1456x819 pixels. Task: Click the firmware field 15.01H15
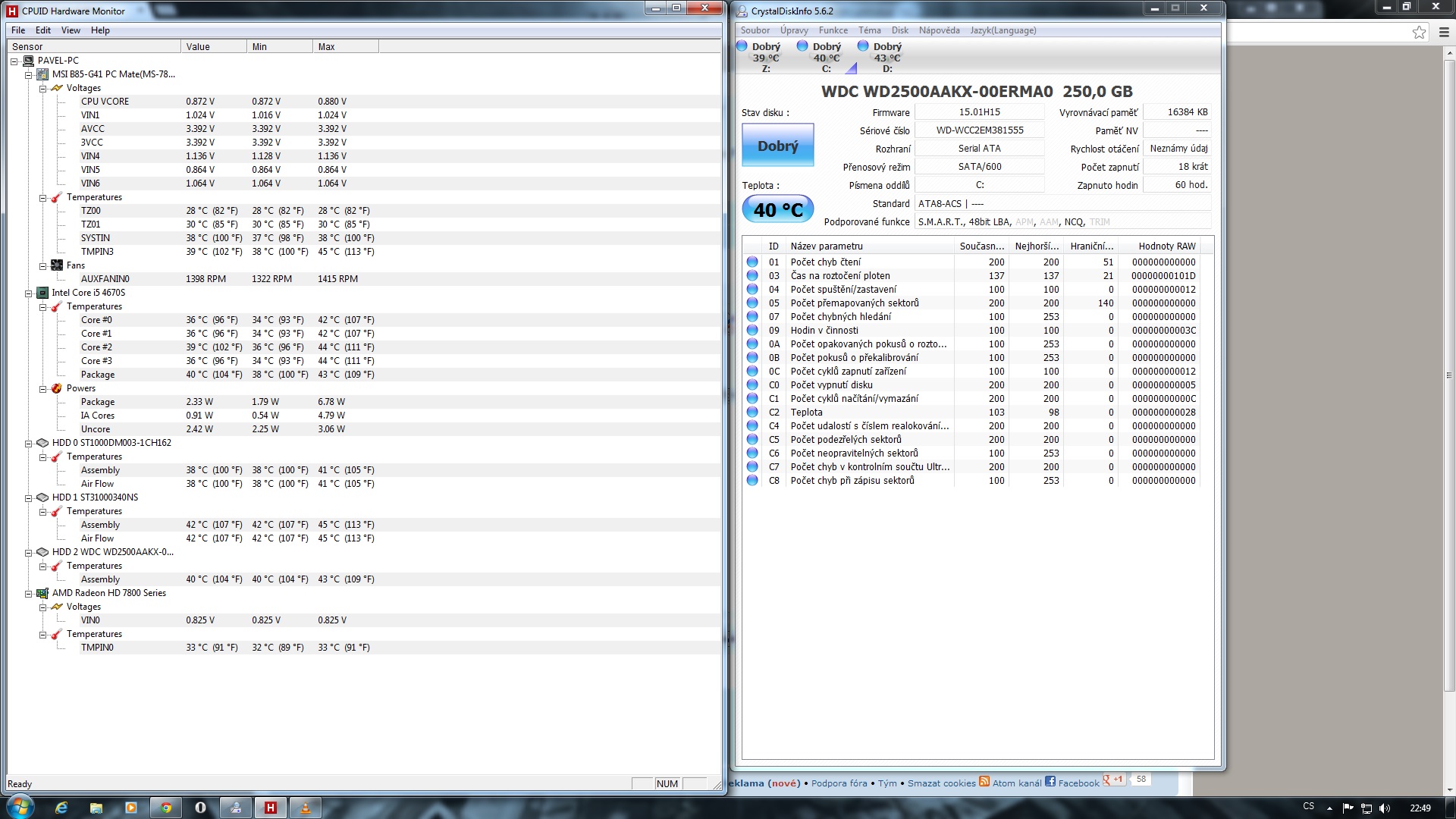(x=979, y=111)
